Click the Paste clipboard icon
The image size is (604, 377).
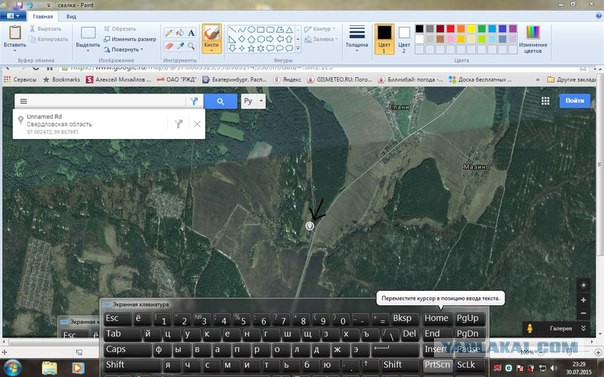(15, 33)
